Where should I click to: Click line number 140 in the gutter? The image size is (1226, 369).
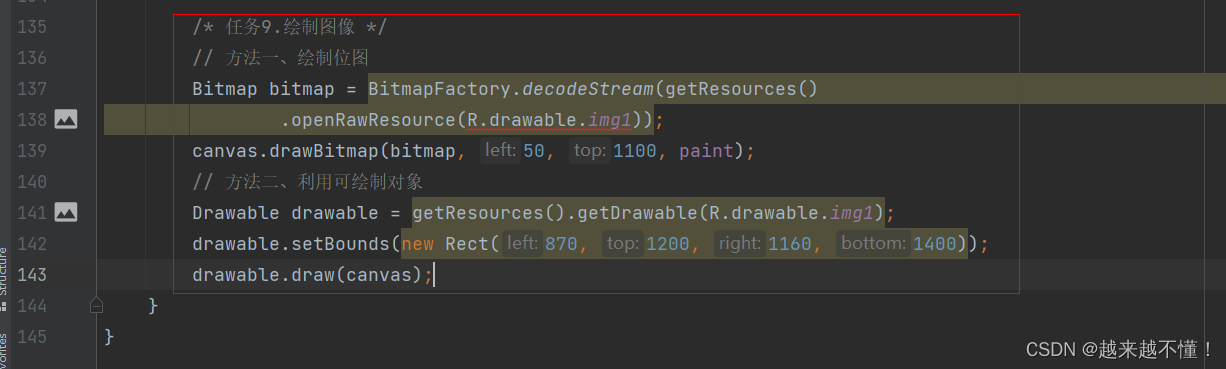pos(32,182)
